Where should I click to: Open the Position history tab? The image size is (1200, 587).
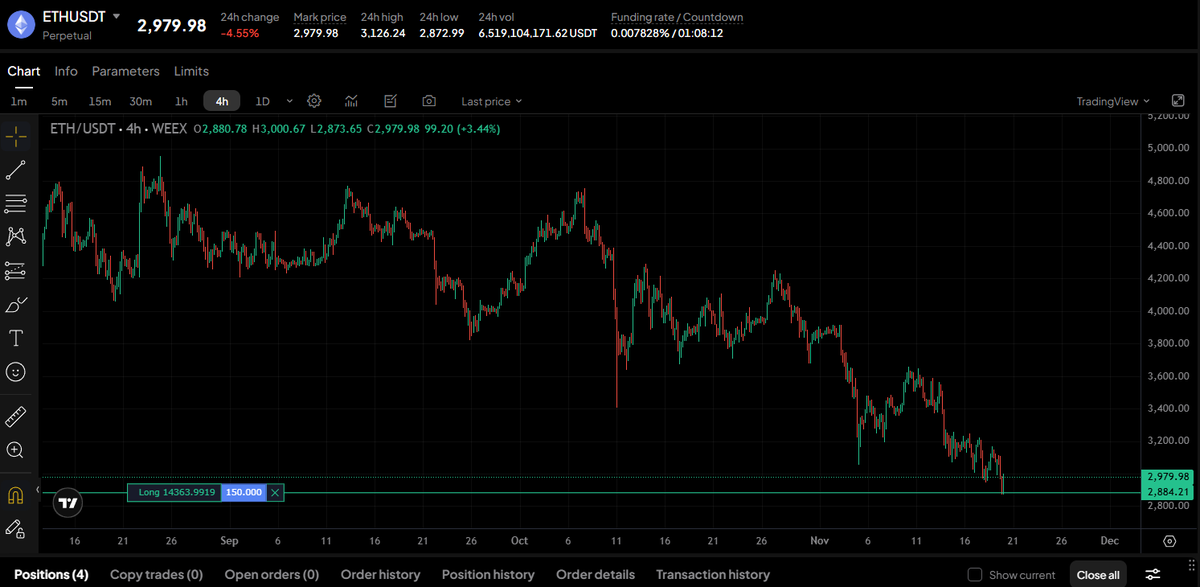click(488, 575)
